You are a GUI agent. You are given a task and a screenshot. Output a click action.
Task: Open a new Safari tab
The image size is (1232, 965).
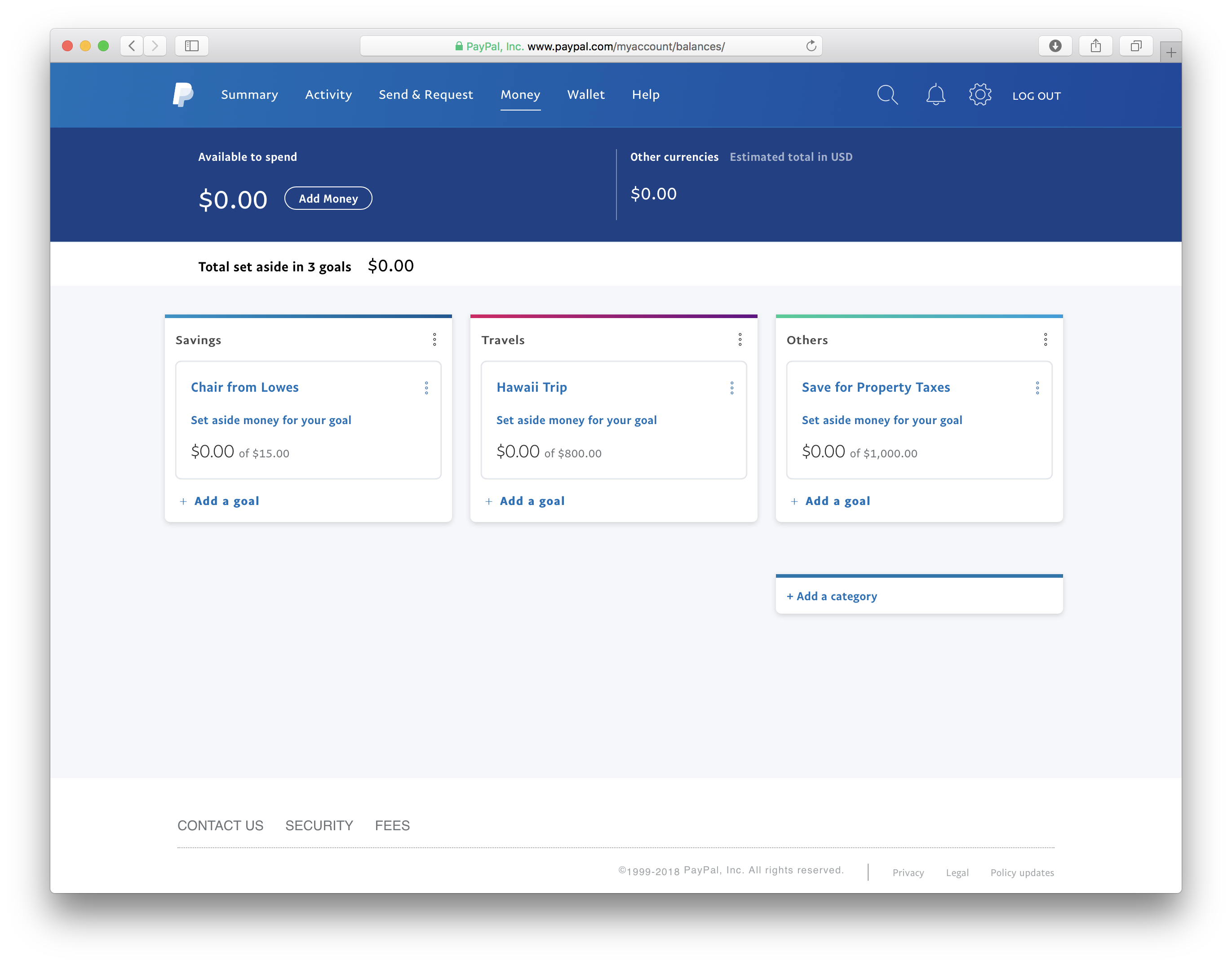point(1170,53)
